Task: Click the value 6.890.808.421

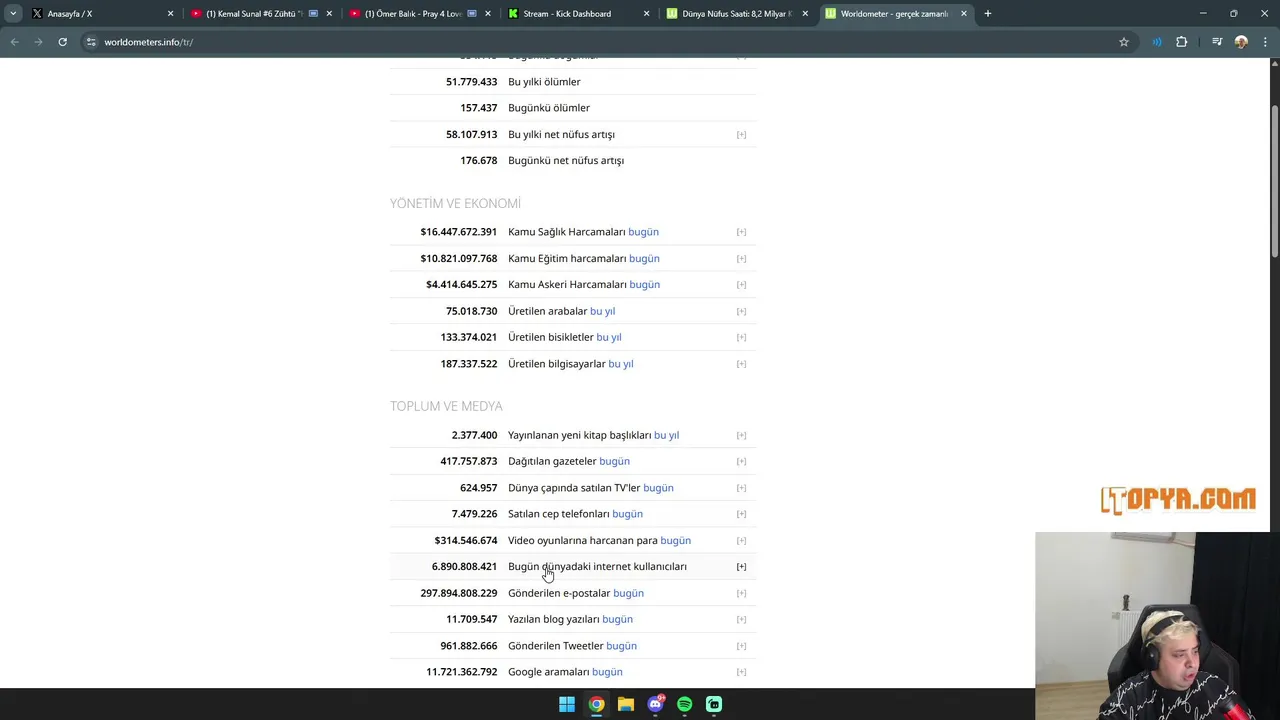Action: click(464, 566)
